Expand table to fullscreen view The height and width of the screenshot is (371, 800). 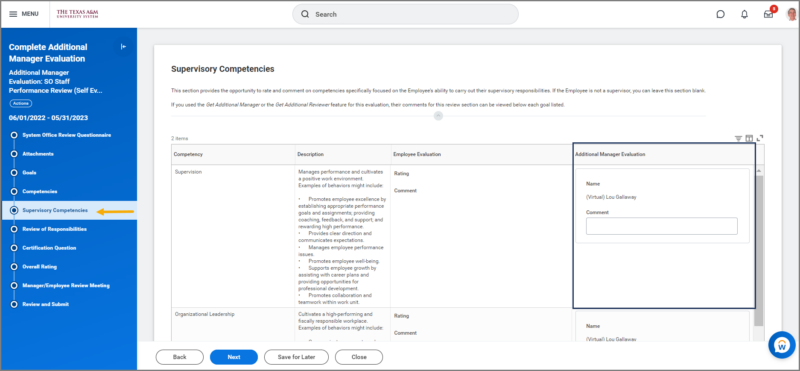[760, 138]
